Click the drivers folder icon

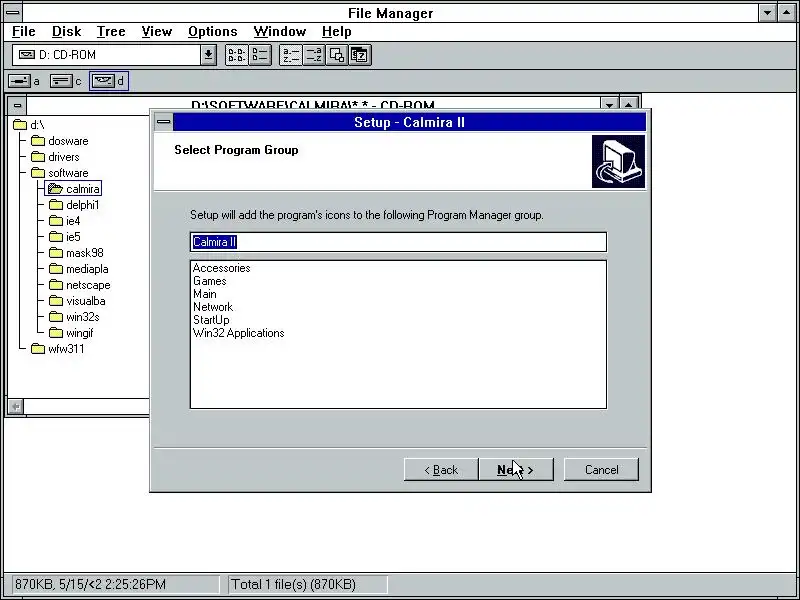click(38, 157)
